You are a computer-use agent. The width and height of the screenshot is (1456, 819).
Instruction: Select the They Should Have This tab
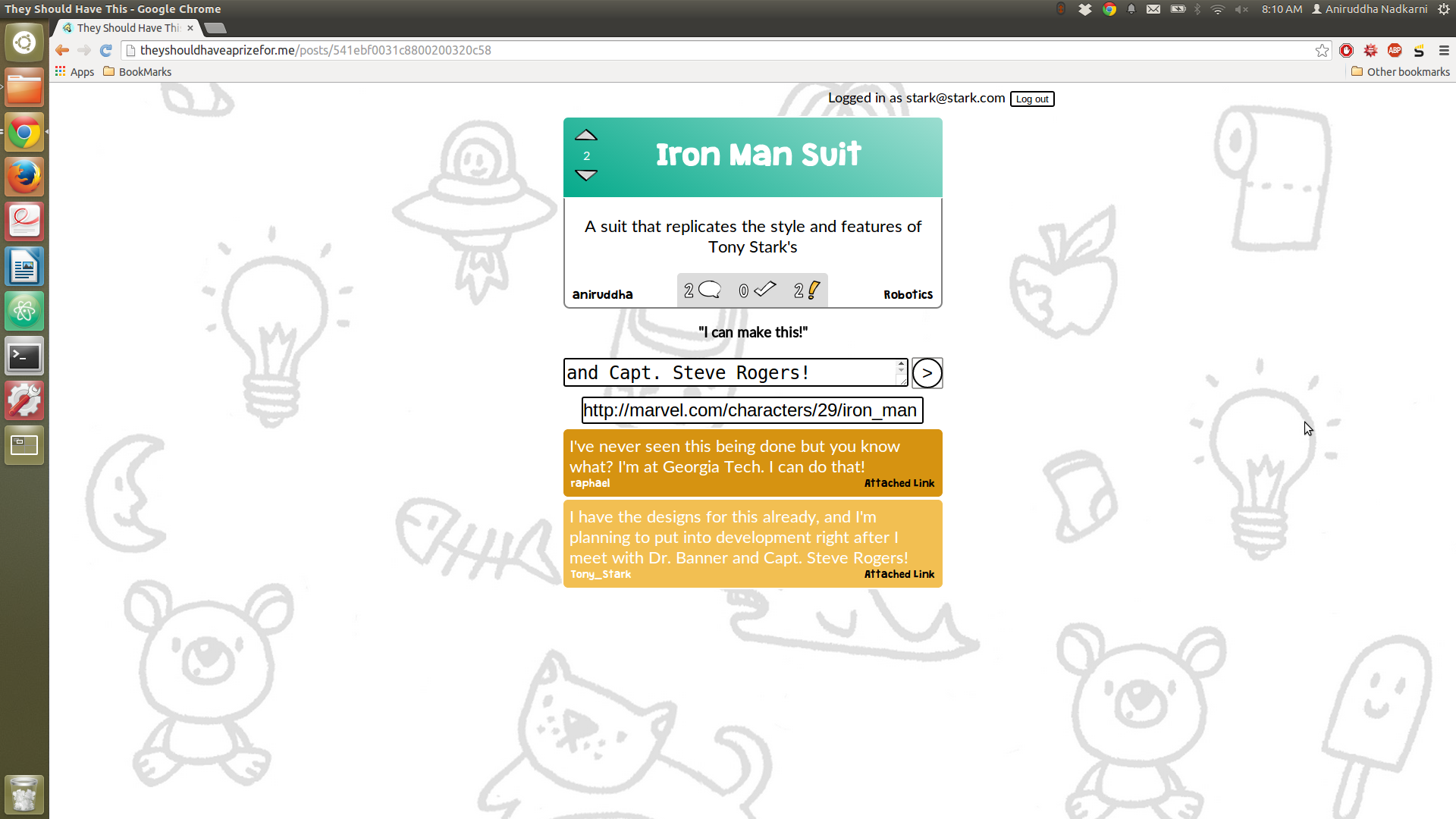[x=127, y=28]
